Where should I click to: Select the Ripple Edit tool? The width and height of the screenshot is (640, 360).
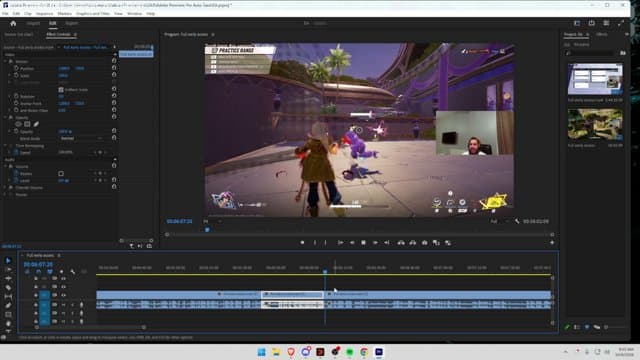pyautogui.click(x=8, y=278)
